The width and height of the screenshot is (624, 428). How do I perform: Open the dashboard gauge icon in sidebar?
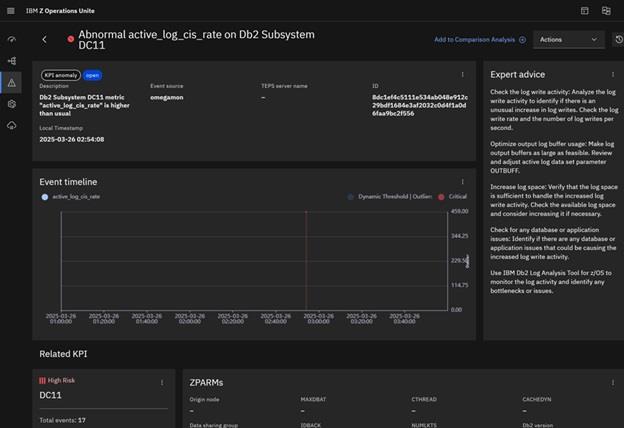pyautogui.click(x=11, y=39)
